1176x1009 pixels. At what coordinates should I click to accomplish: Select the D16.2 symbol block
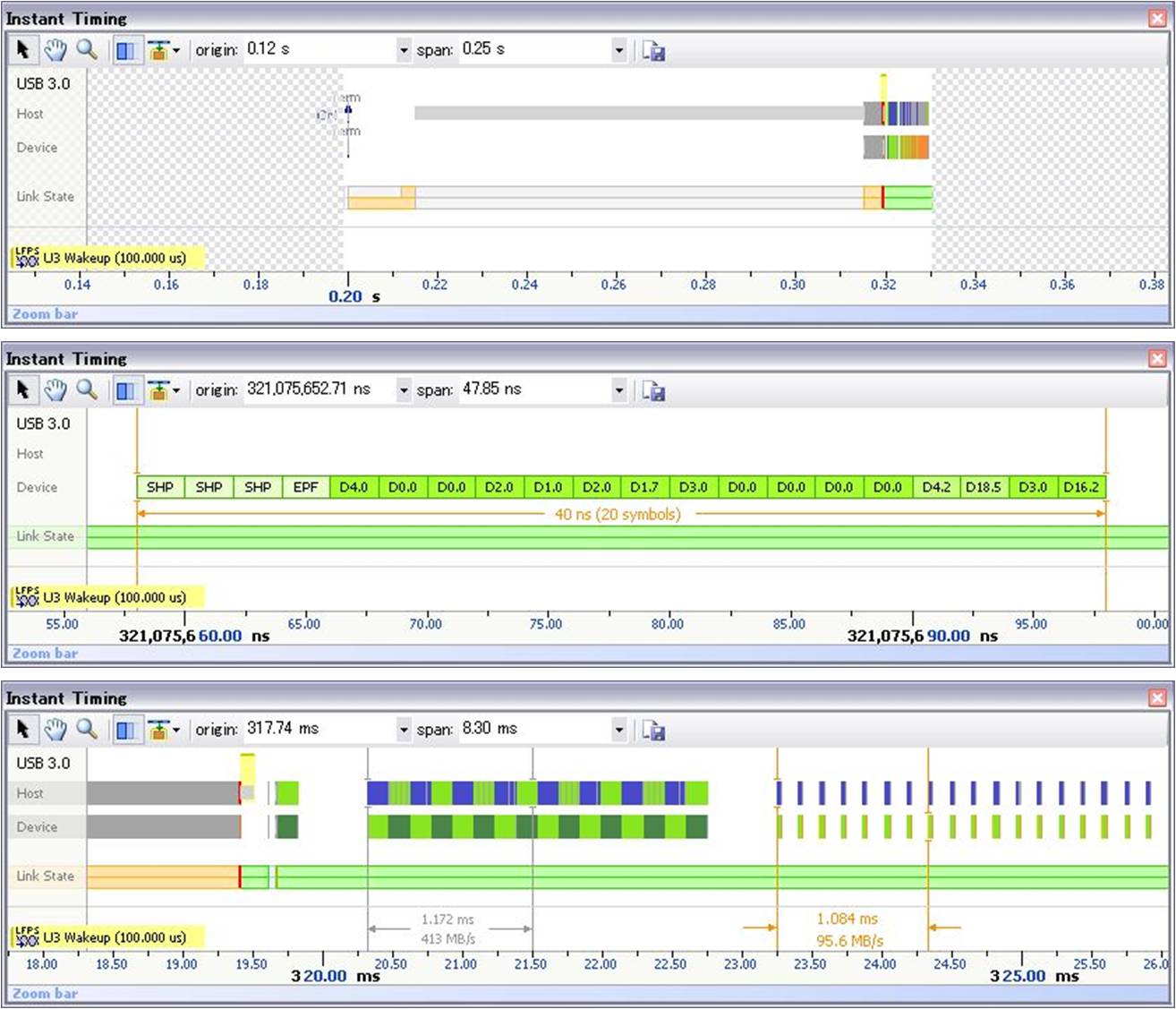[1081, 487]
